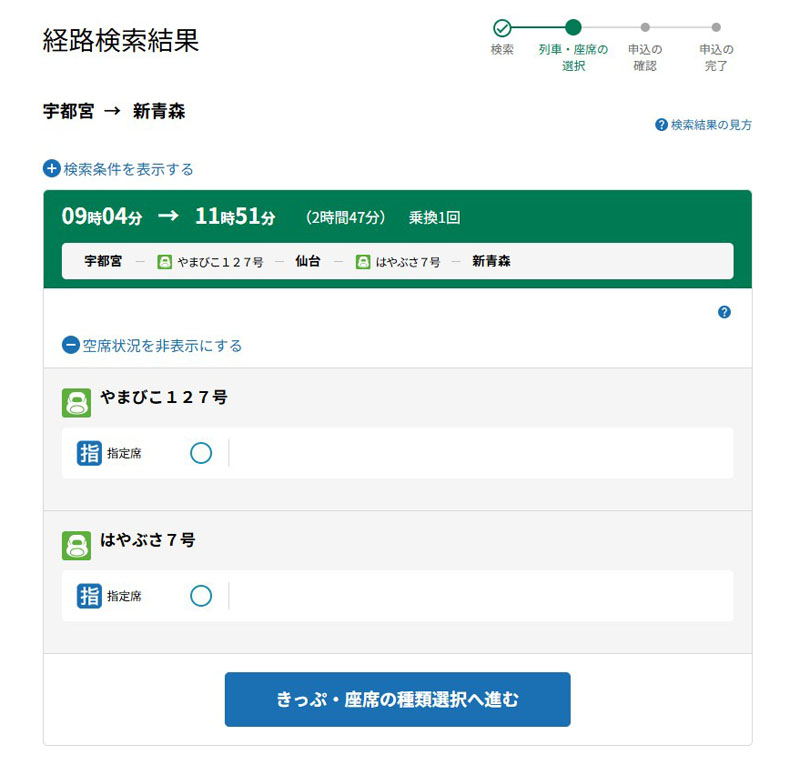Image resolution: width=800 pixels, height=765 pixels.
Task: Click 仙台 transfer station in the route bar
Action: tap(308, 262)
